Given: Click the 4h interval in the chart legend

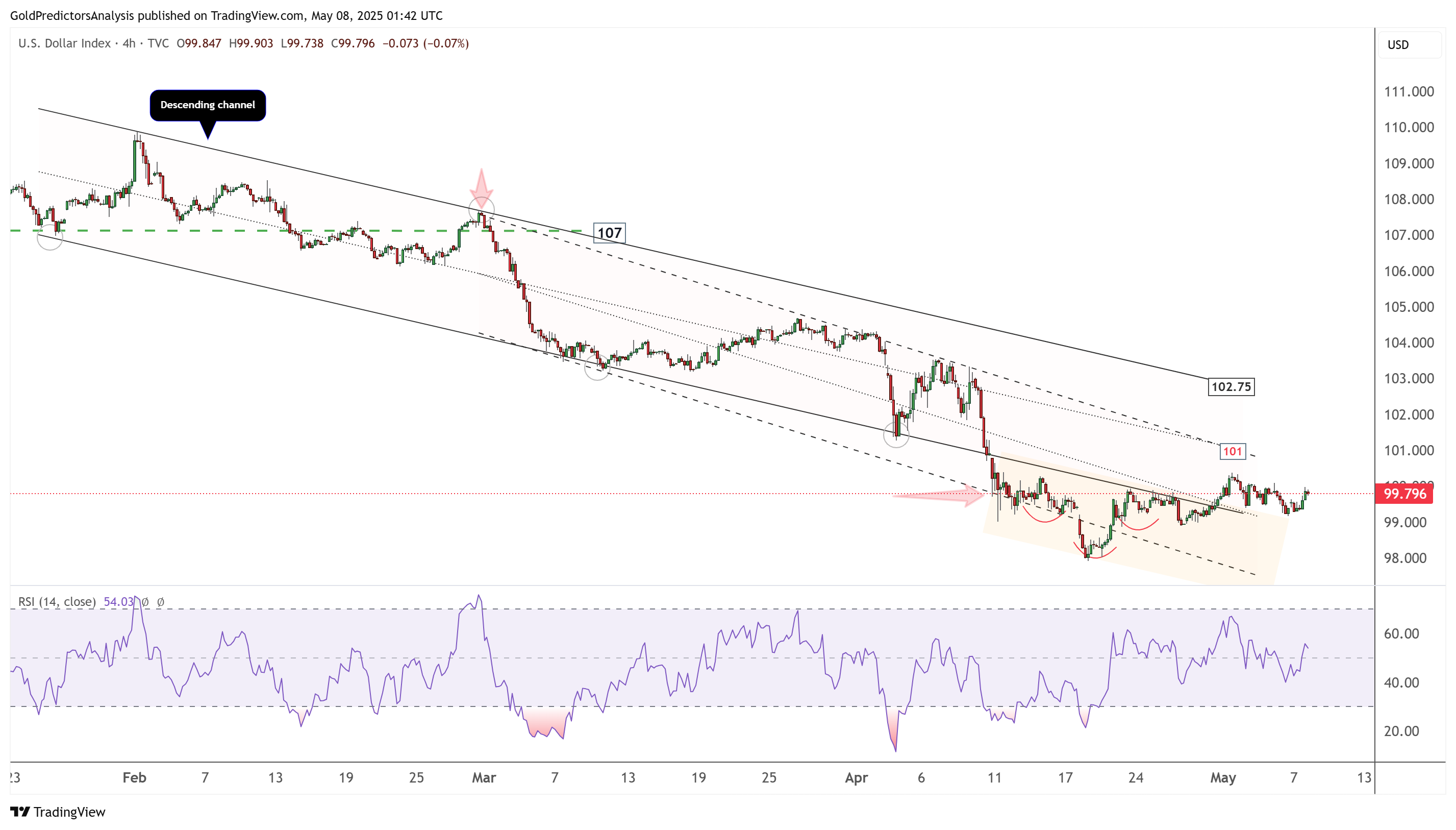Looking at the screenshot, I should (129, 43).
